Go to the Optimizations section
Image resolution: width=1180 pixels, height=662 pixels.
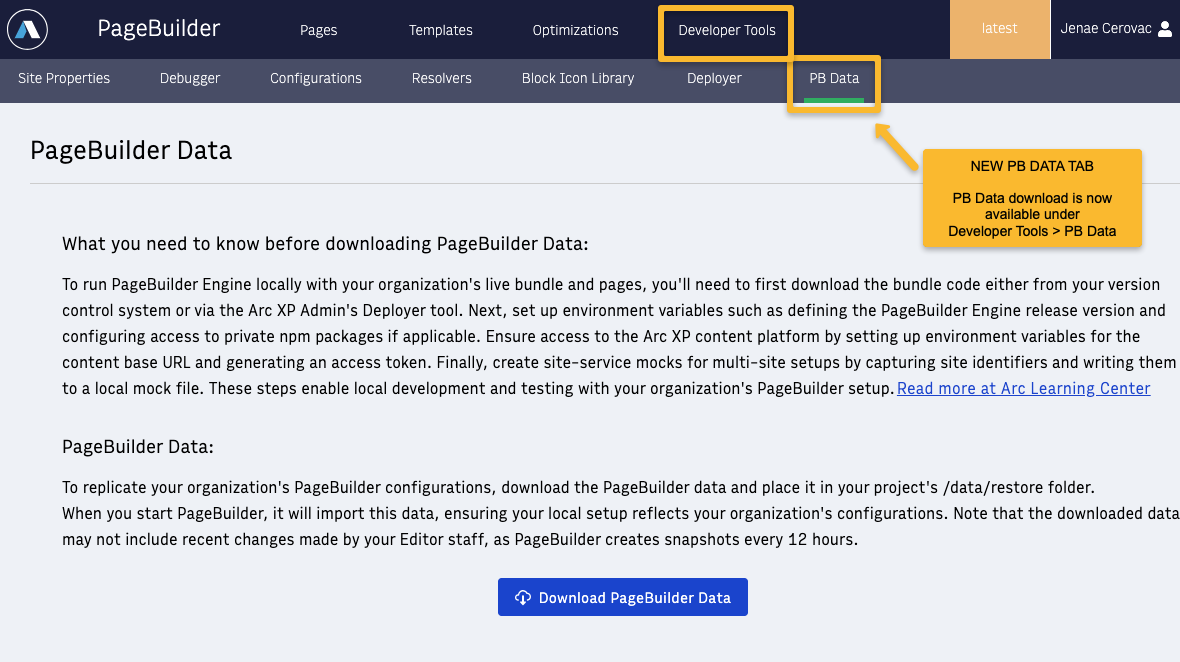tap(576, 30)
